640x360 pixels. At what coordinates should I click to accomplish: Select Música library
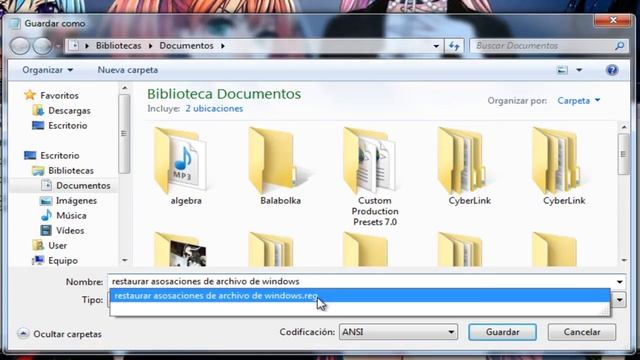(x=71, y=216)
